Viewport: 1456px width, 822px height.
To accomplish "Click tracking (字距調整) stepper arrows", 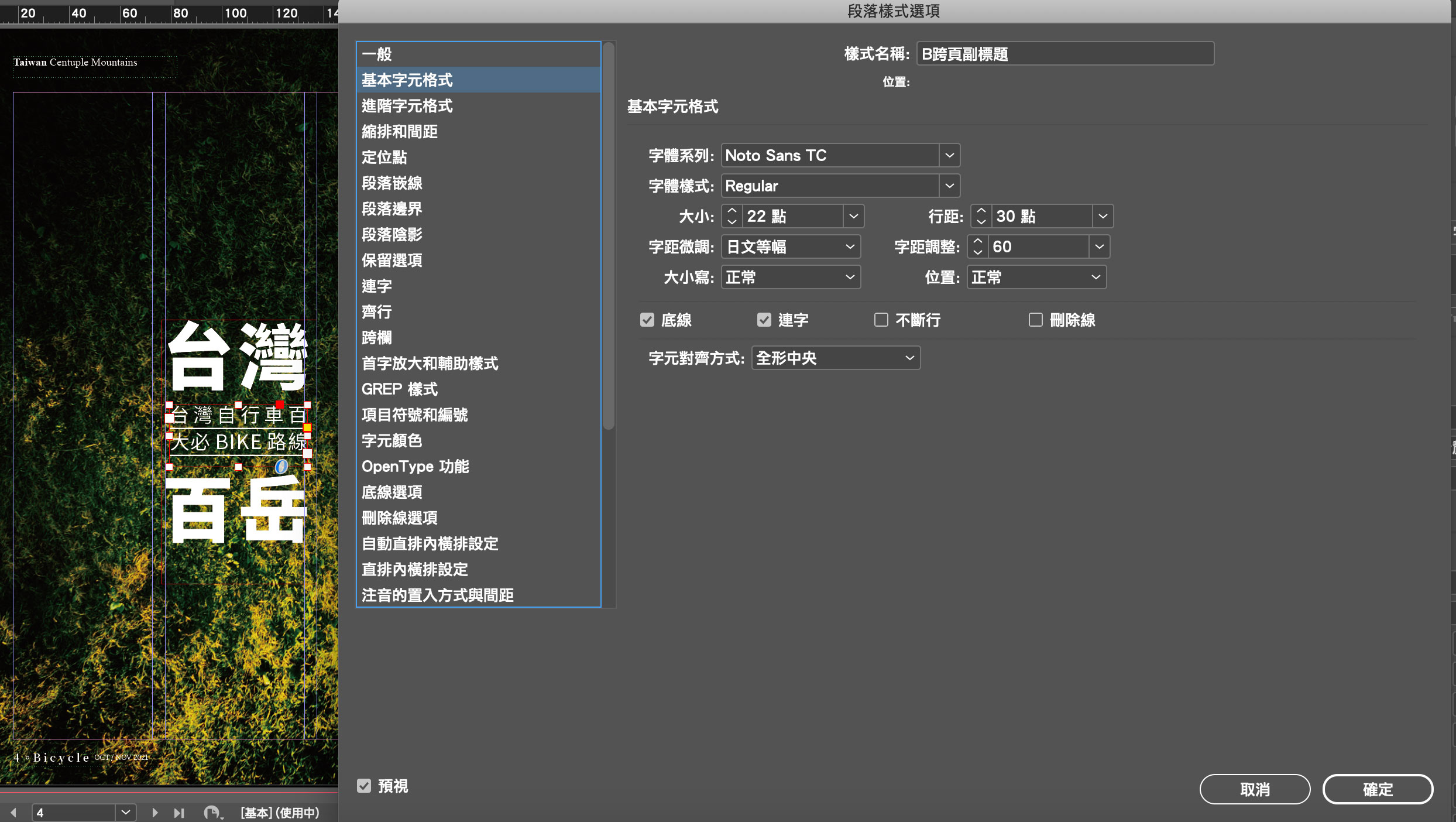I will tap(978, 246).
